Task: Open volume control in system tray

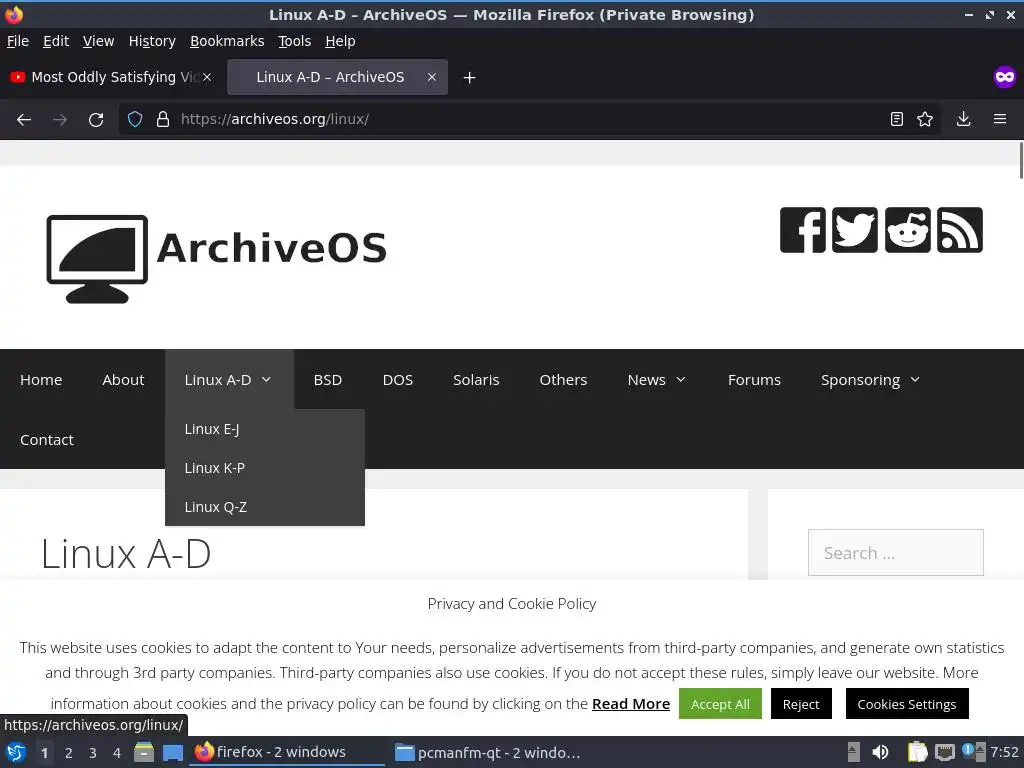Action: (x=880, y=752)
